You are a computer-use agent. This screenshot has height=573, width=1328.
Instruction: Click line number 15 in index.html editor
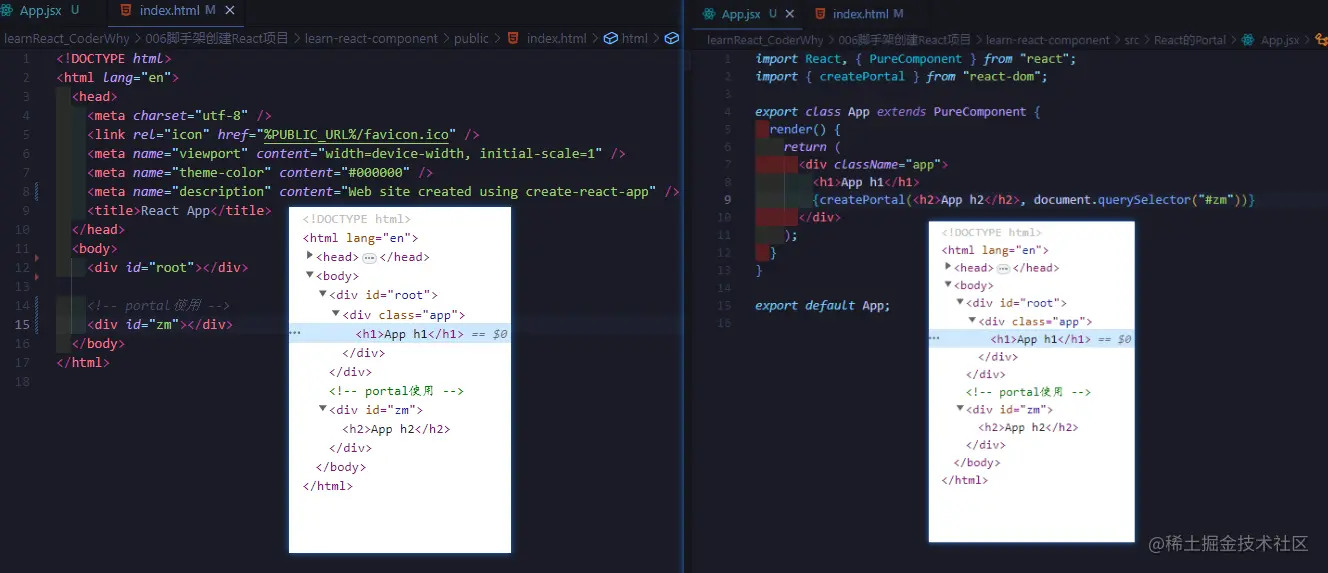tap(22, 324)
